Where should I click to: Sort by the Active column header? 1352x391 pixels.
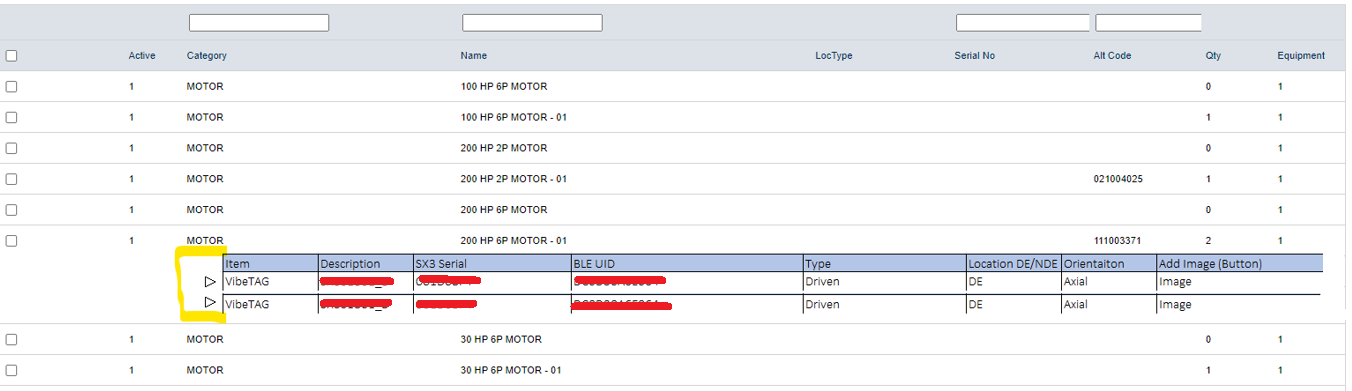(x=142, y=56)
